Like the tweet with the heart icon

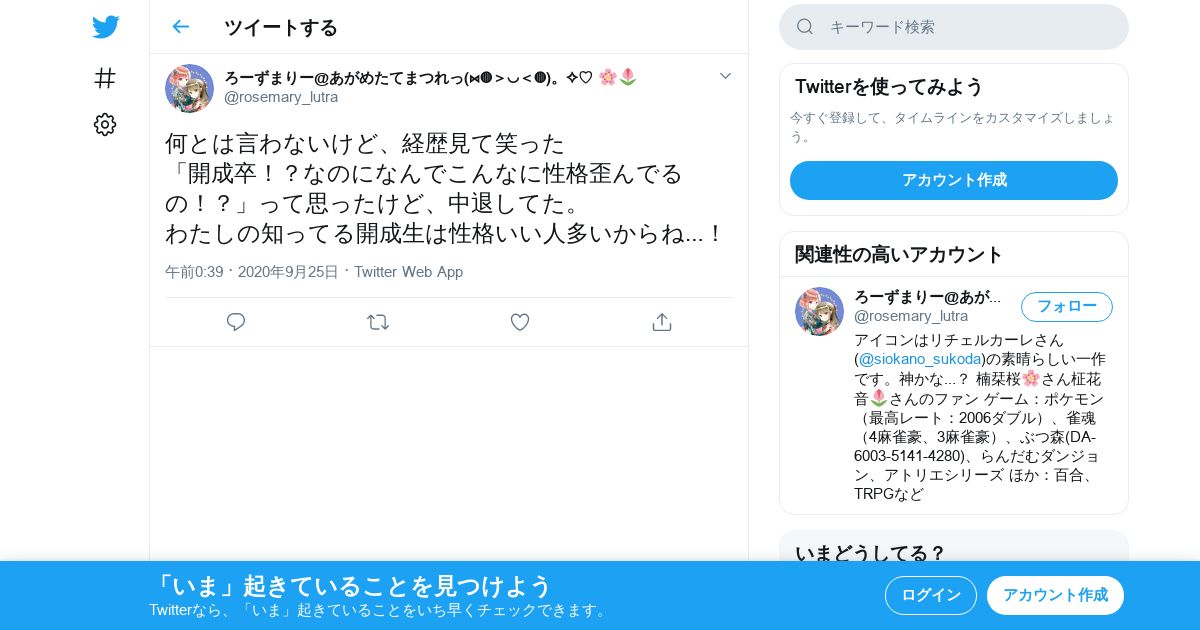point(520,322)
